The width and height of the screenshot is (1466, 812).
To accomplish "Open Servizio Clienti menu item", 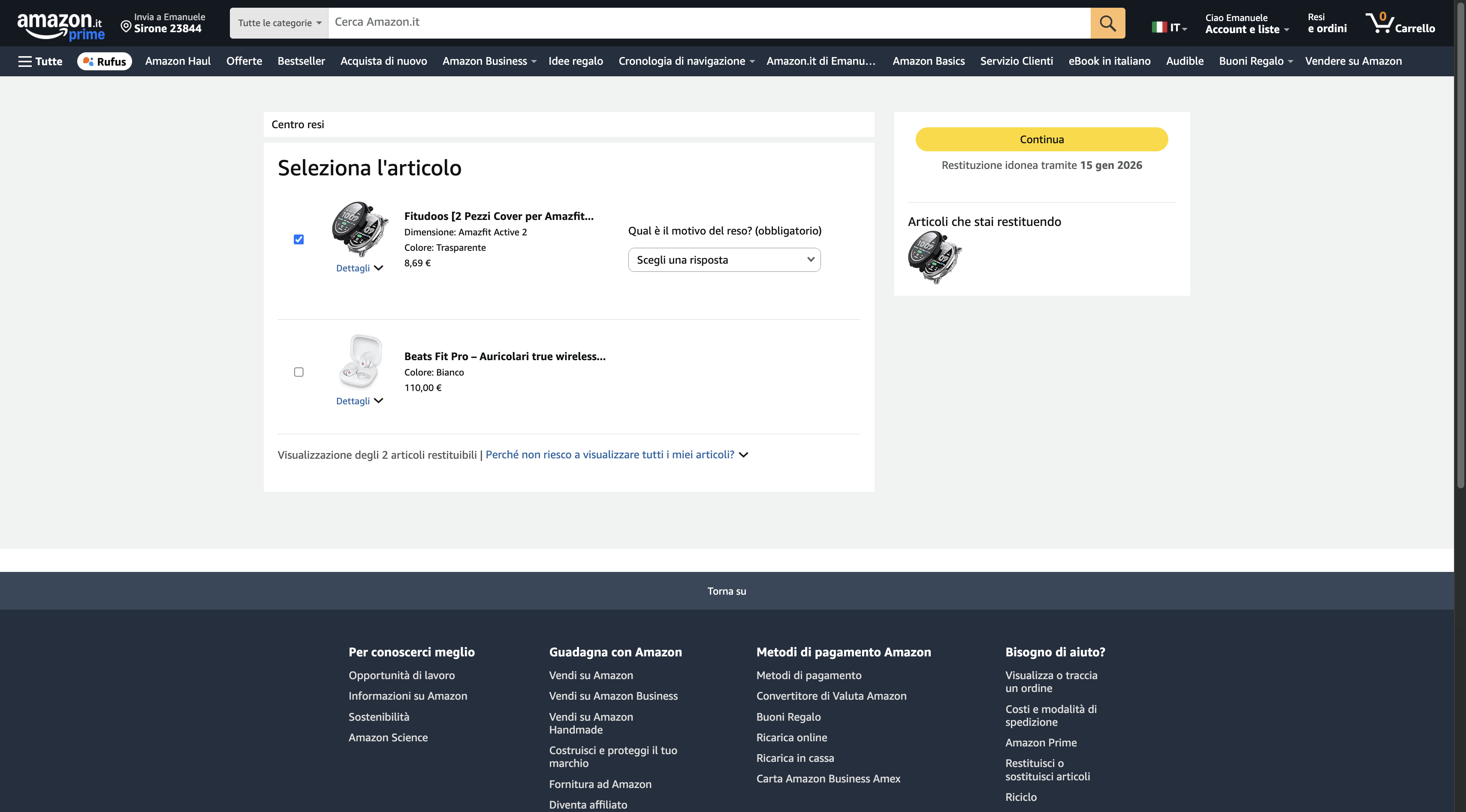I will pyautogui.click(x=1017, y=61).
